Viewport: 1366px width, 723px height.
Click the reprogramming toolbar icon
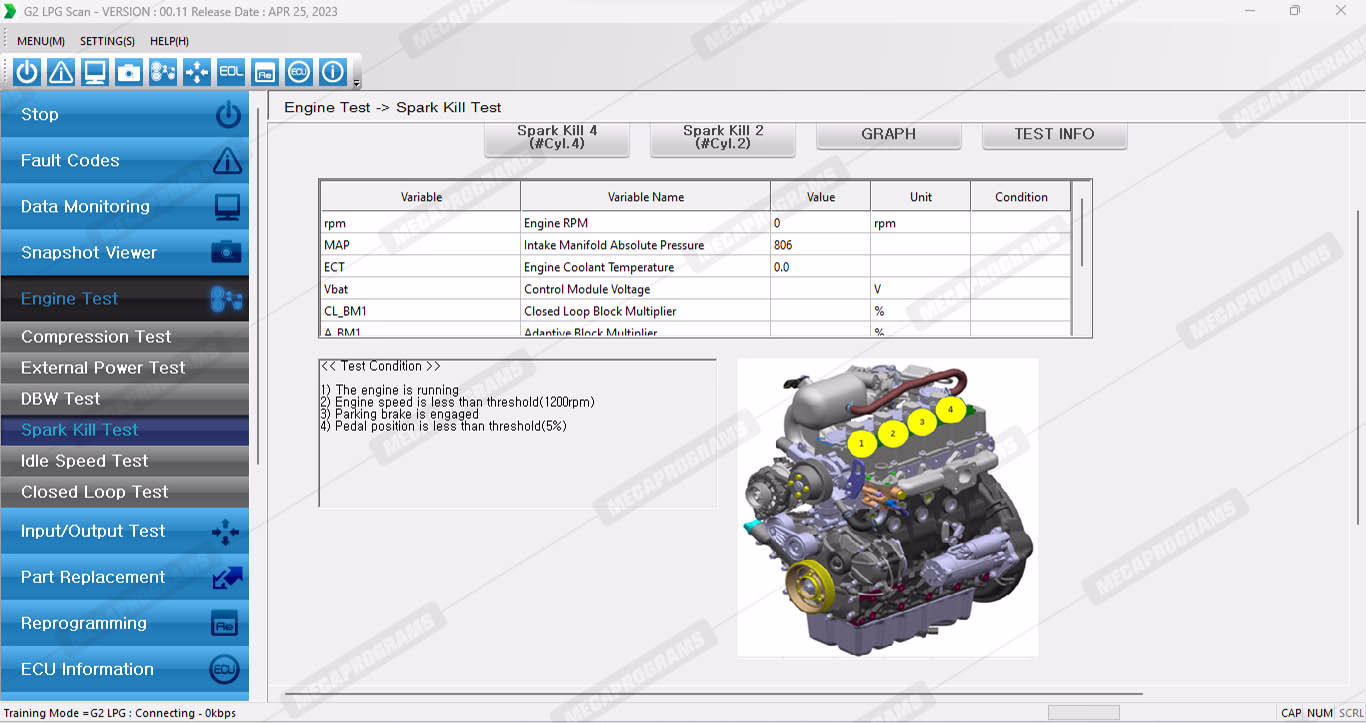(265, 72)
